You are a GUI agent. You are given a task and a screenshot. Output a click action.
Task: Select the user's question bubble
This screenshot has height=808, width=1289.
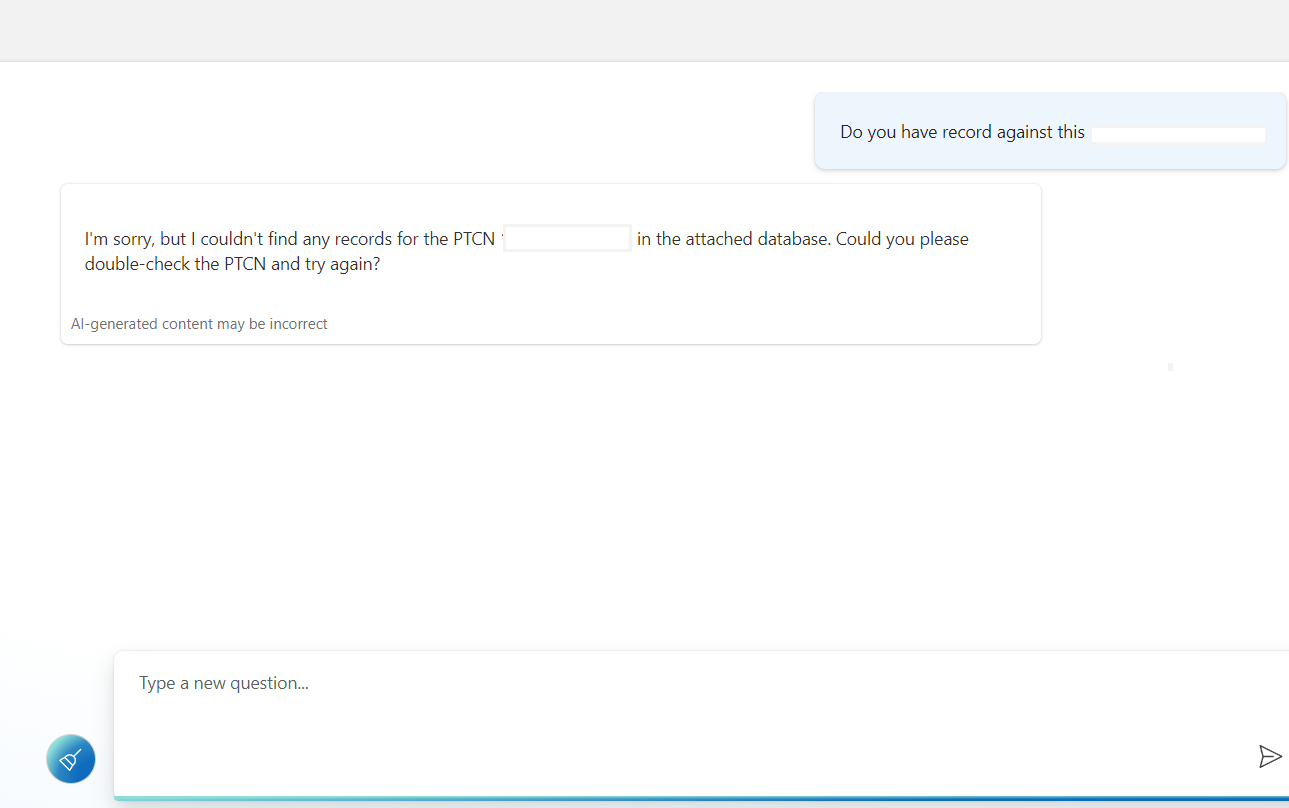pos(1049,131)
